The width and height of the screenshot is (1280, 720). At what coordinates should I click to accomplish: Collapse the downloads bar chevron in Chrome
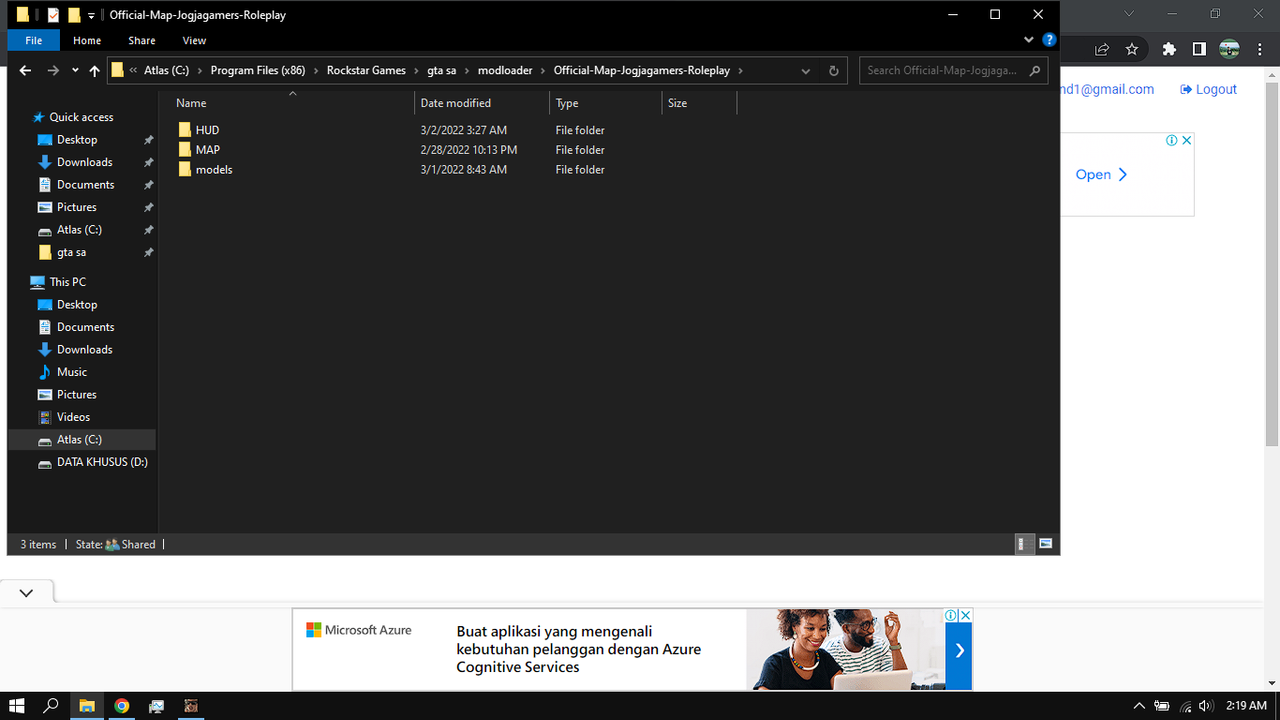coord(26,593)
